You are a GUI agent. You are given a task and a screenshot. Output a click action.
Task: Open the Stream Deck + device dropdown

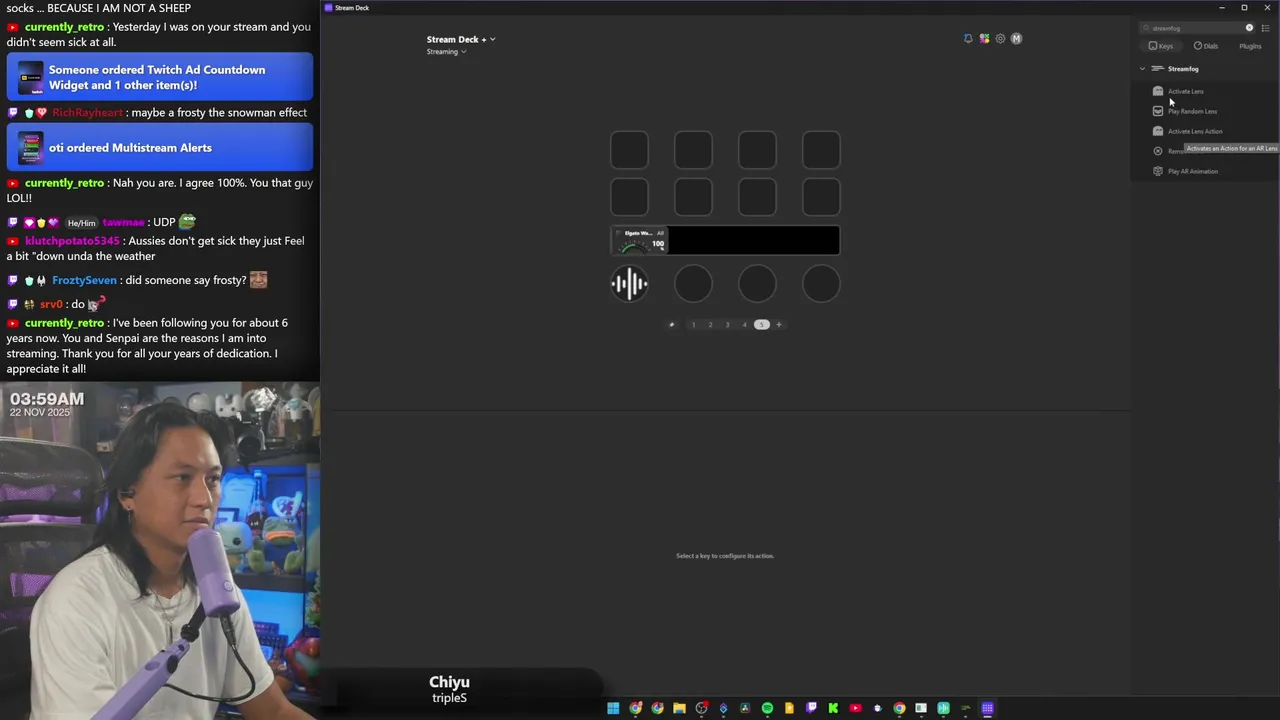click(x=461, y=40)
